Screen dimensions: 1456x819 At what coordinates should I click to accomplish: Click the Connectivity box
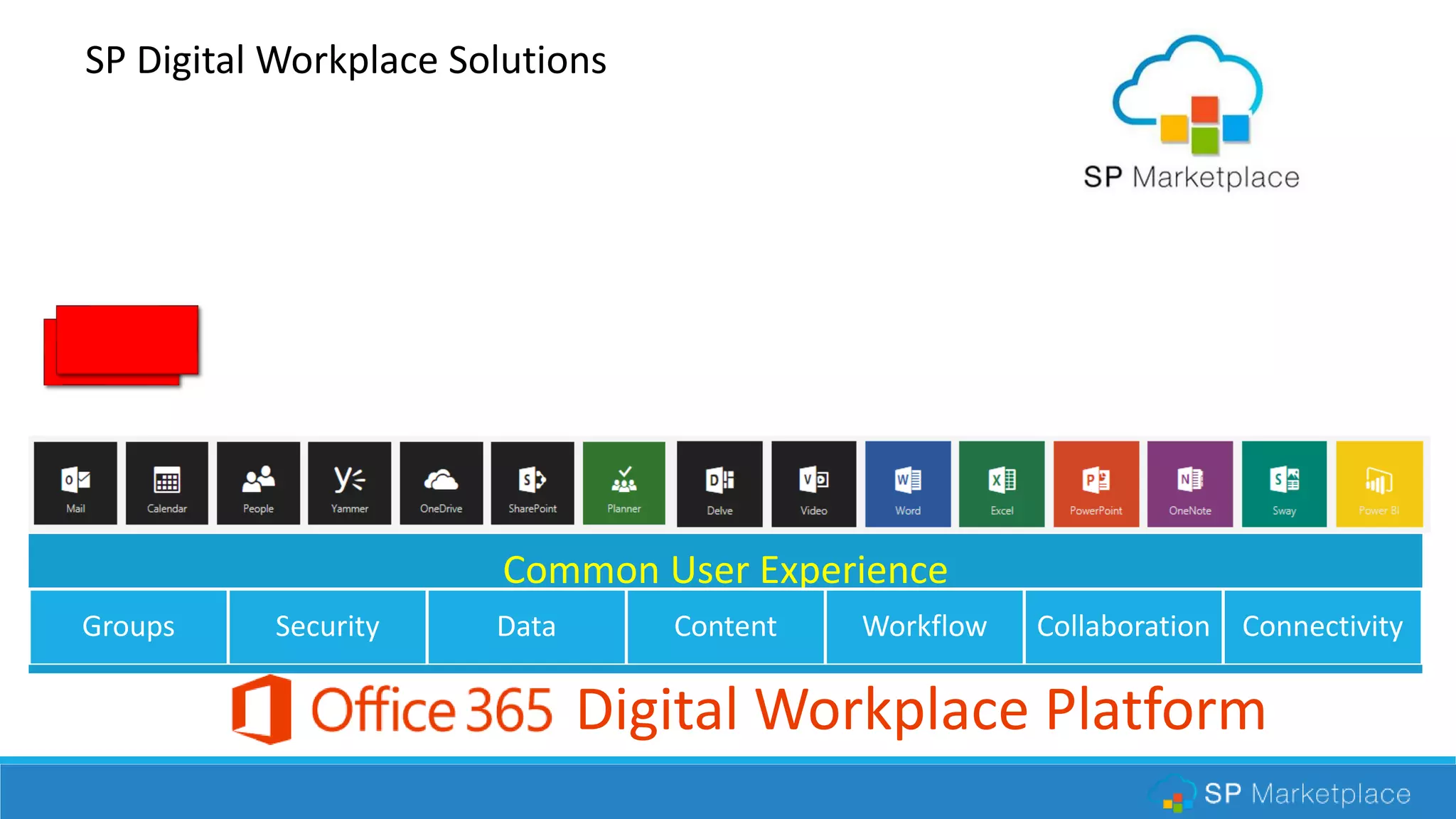pyautogui.click(x=1323, y=626)
